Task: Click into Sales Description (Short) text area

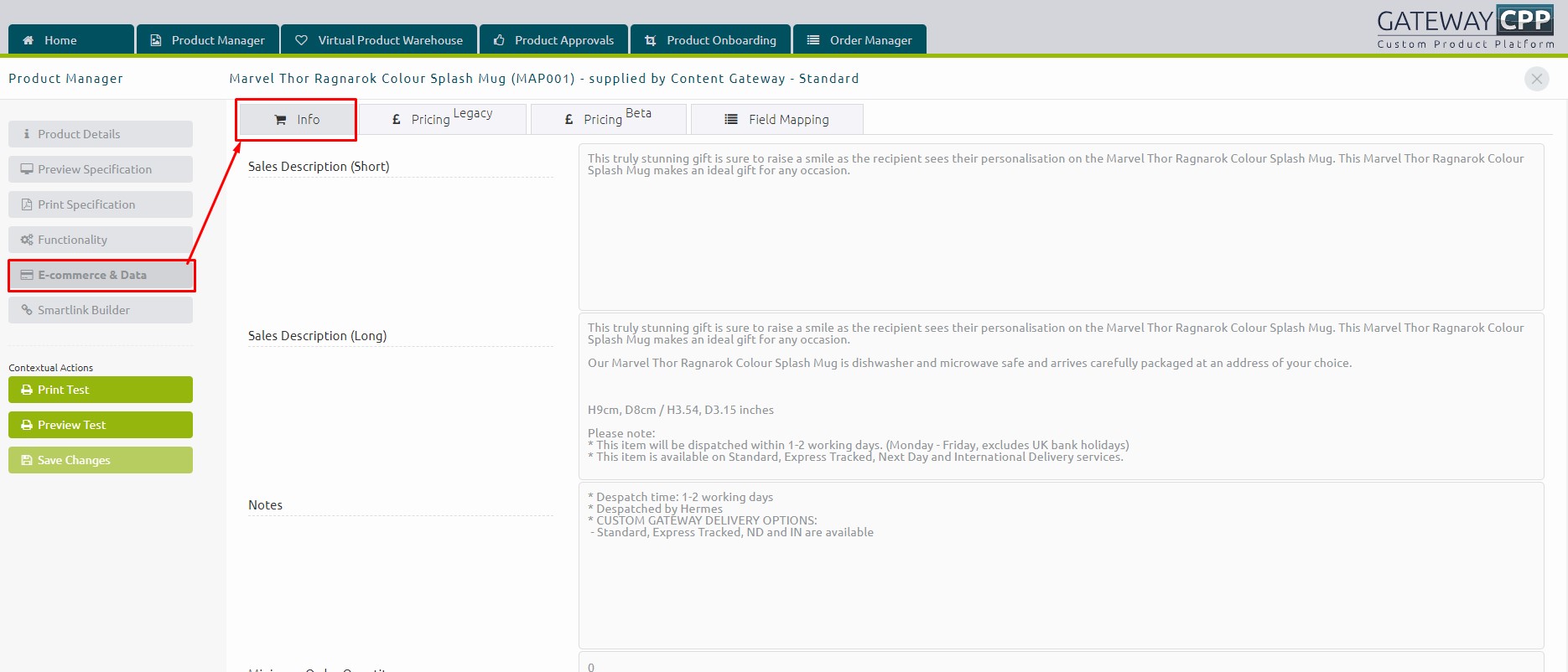Action: (x=1061, y=227)
